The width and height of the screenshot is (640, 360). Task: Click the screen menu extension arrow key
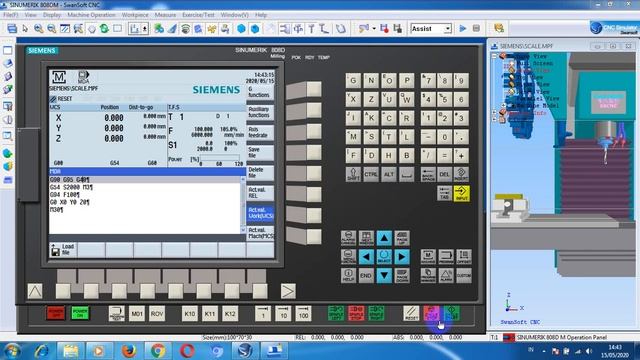click(x=288, y=291)
